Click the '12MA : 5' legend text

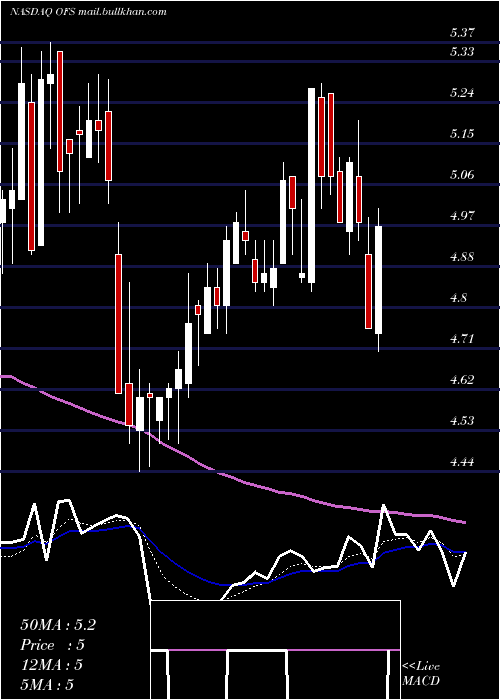(51, 665)
